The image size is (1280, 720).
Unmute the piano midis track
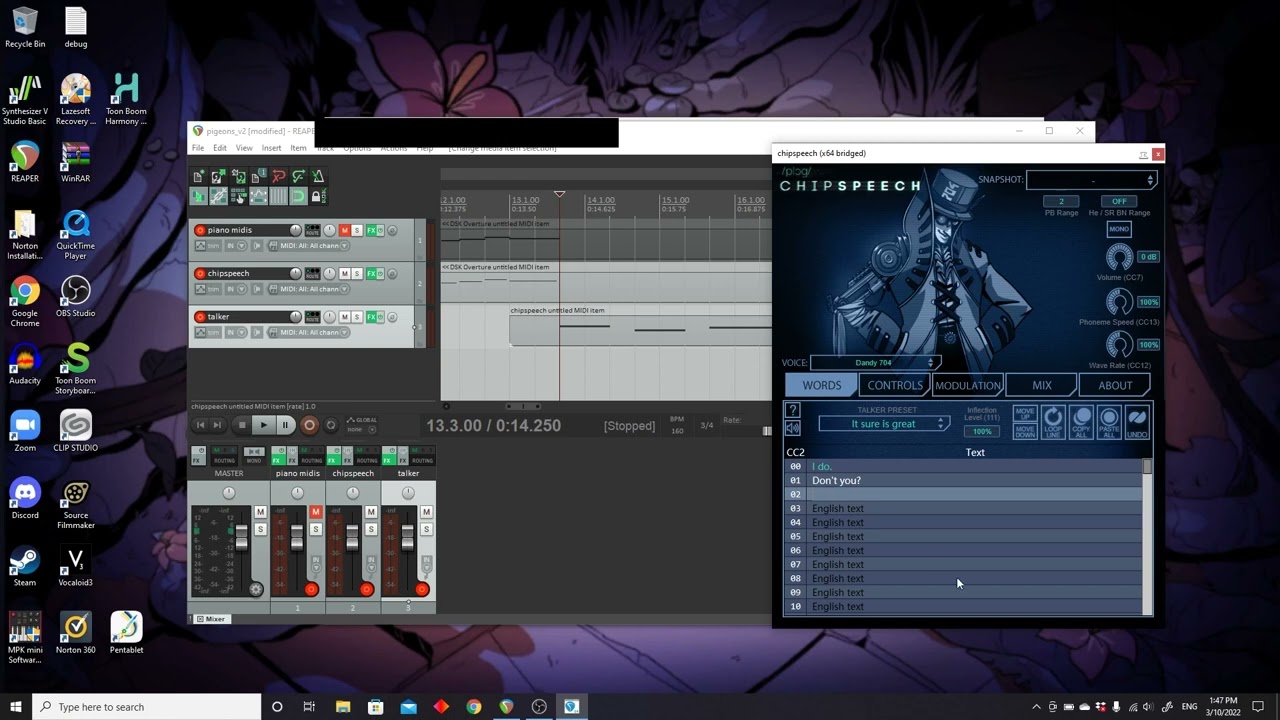coord(344,231)
